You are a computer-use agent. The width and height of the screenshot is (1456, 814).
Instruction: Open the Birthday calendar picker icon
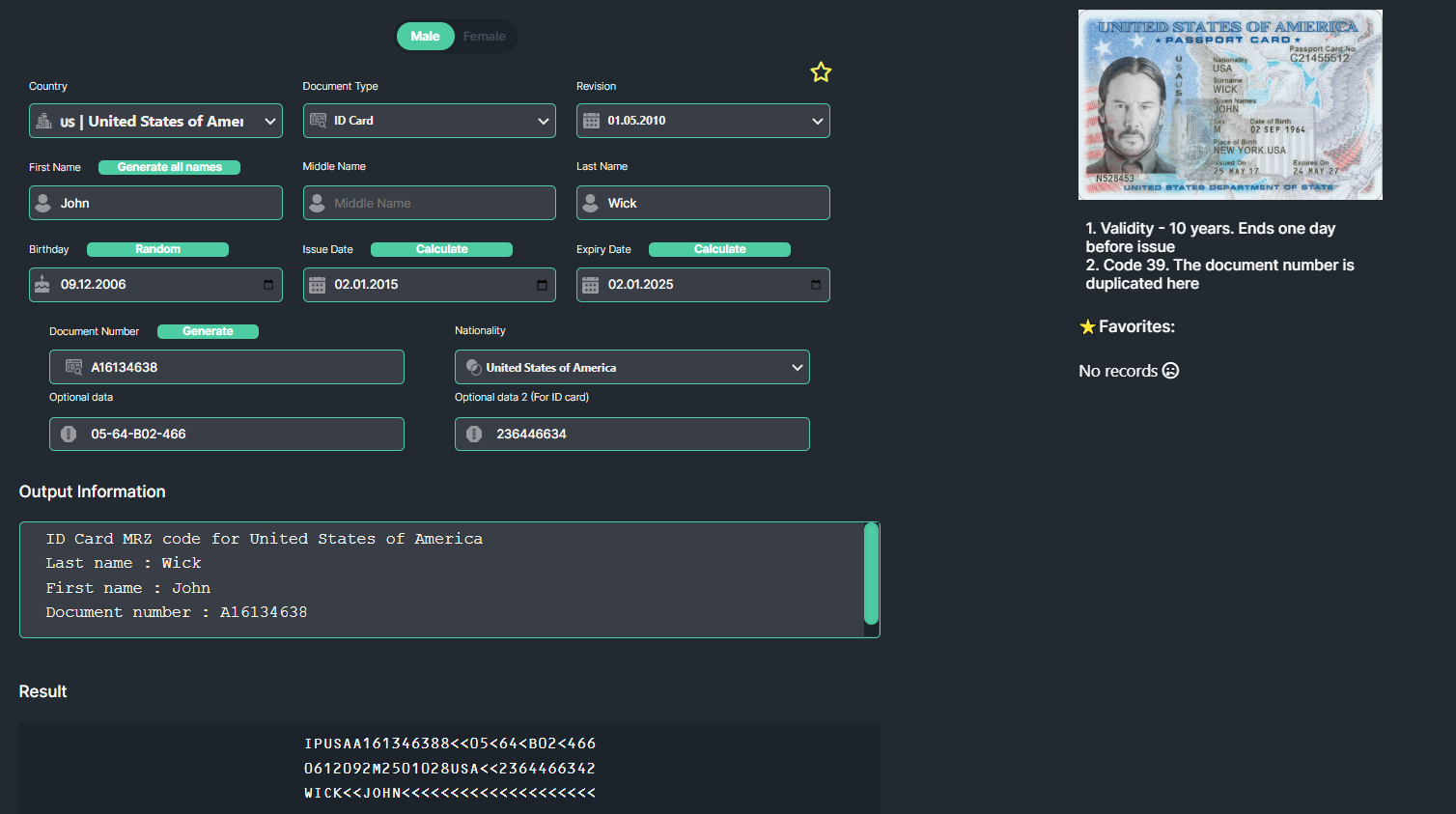(268, 285)
